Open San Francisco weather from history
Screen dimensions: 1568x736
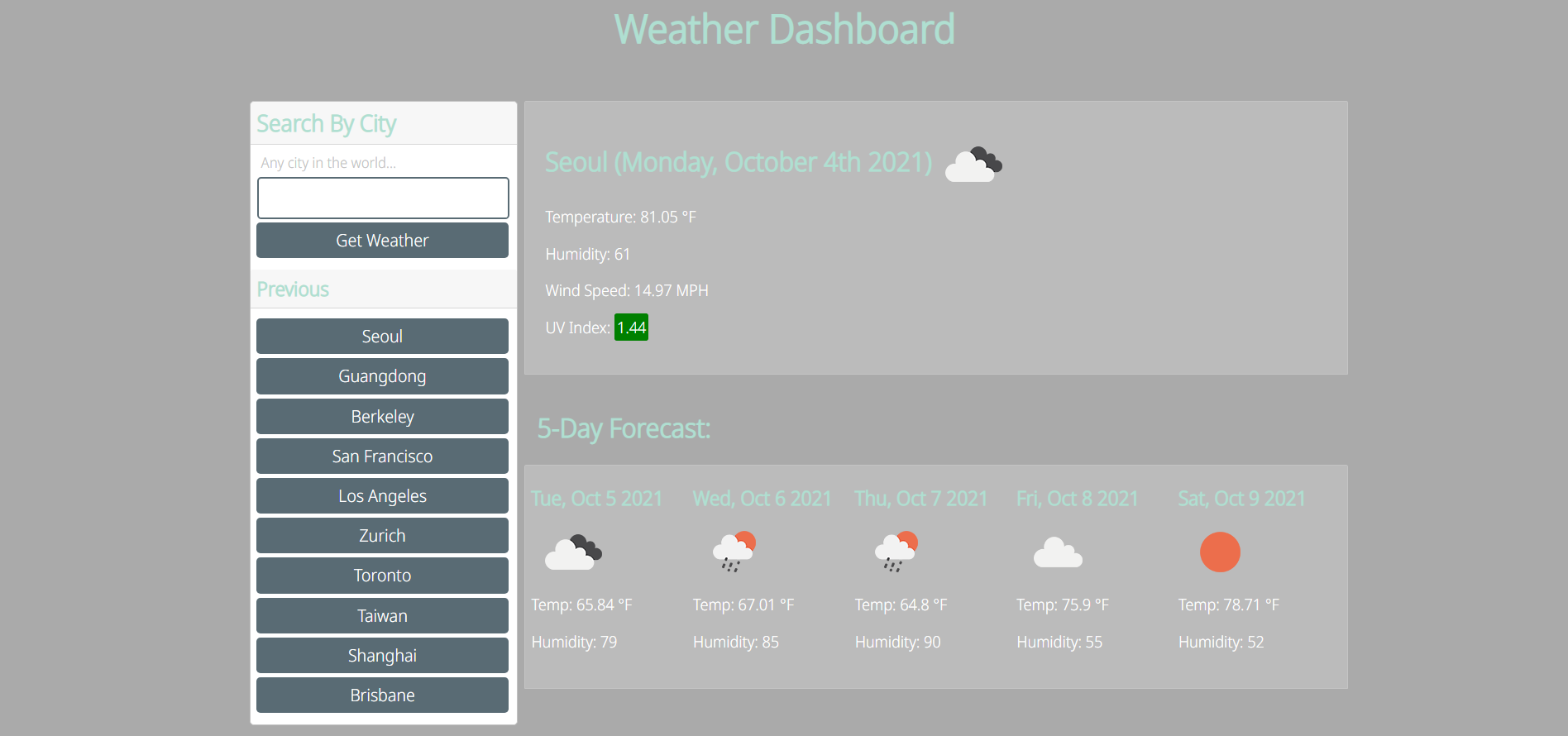pyautogui.click(x=383, y=456)
